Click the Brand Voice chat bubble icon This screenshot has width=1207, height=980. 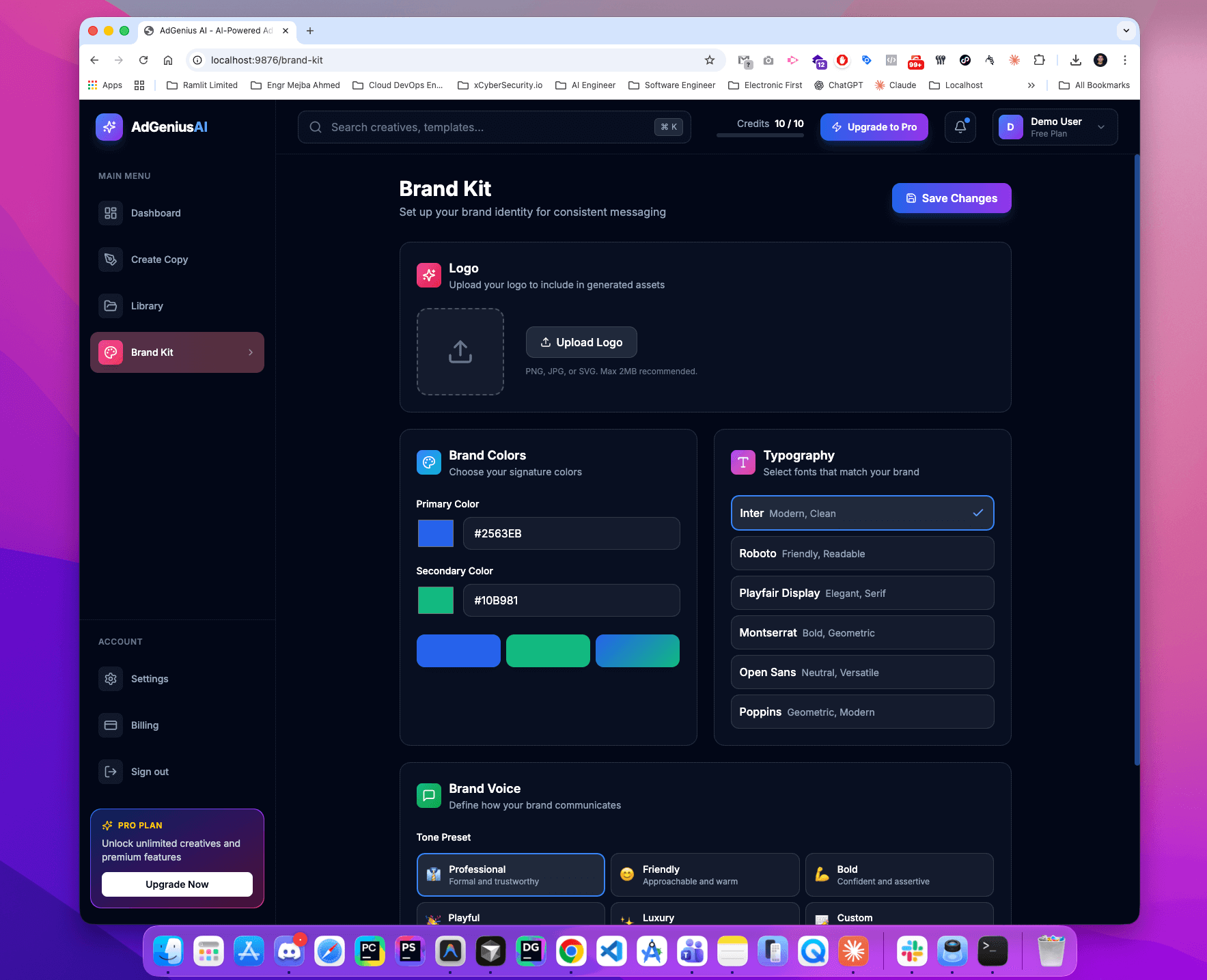pyautogui.click(x=429, y=795)
